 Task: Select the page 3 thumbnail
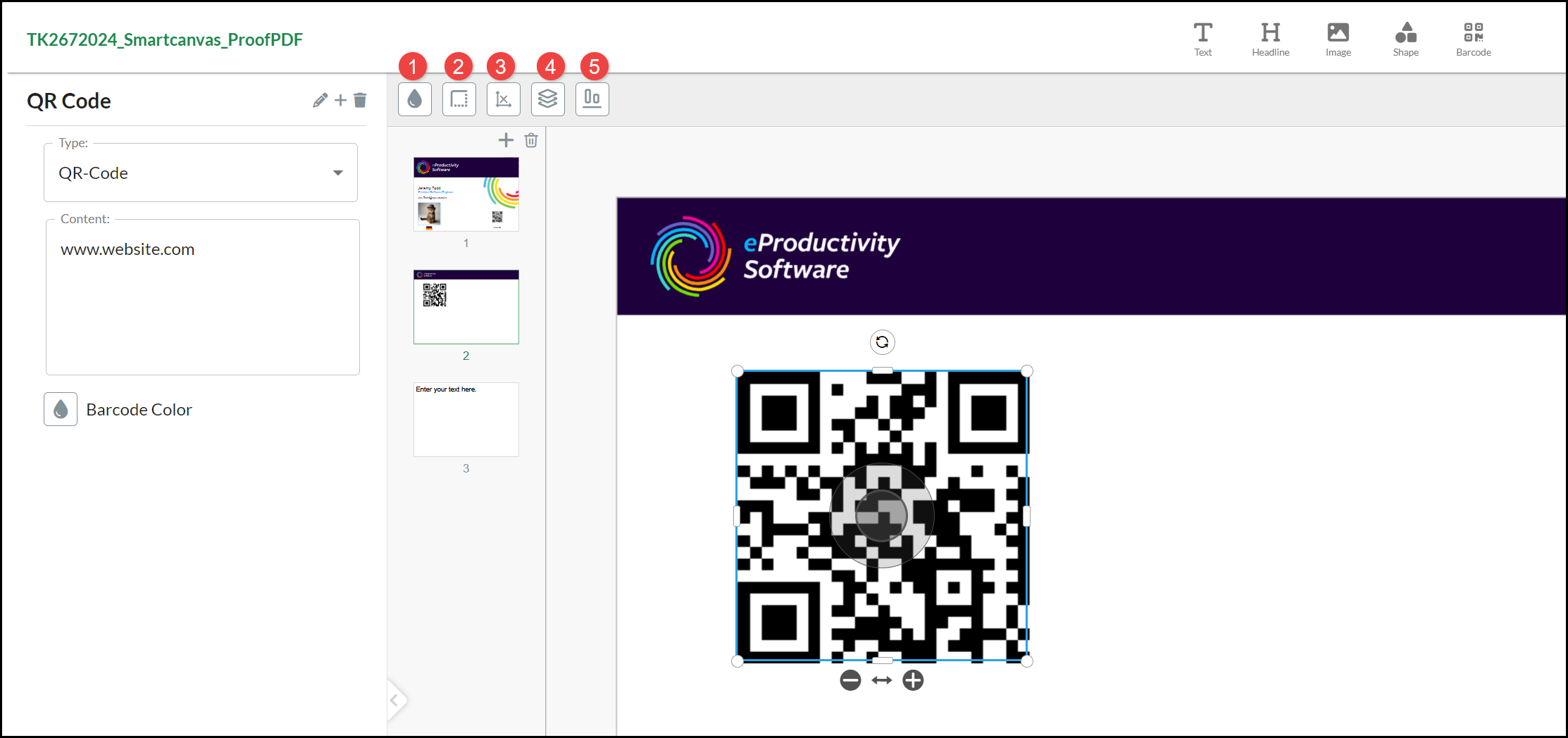466,420
